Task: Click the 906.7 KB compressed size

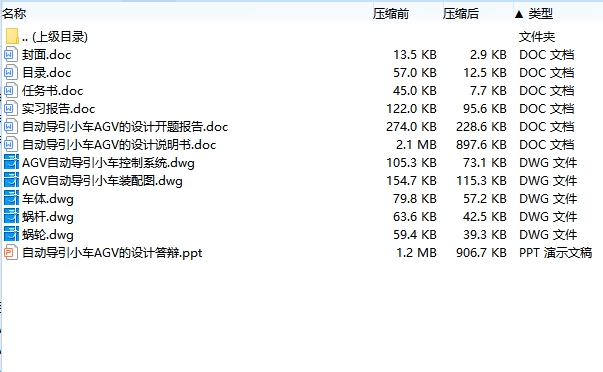Action: (x=481, y=253)
